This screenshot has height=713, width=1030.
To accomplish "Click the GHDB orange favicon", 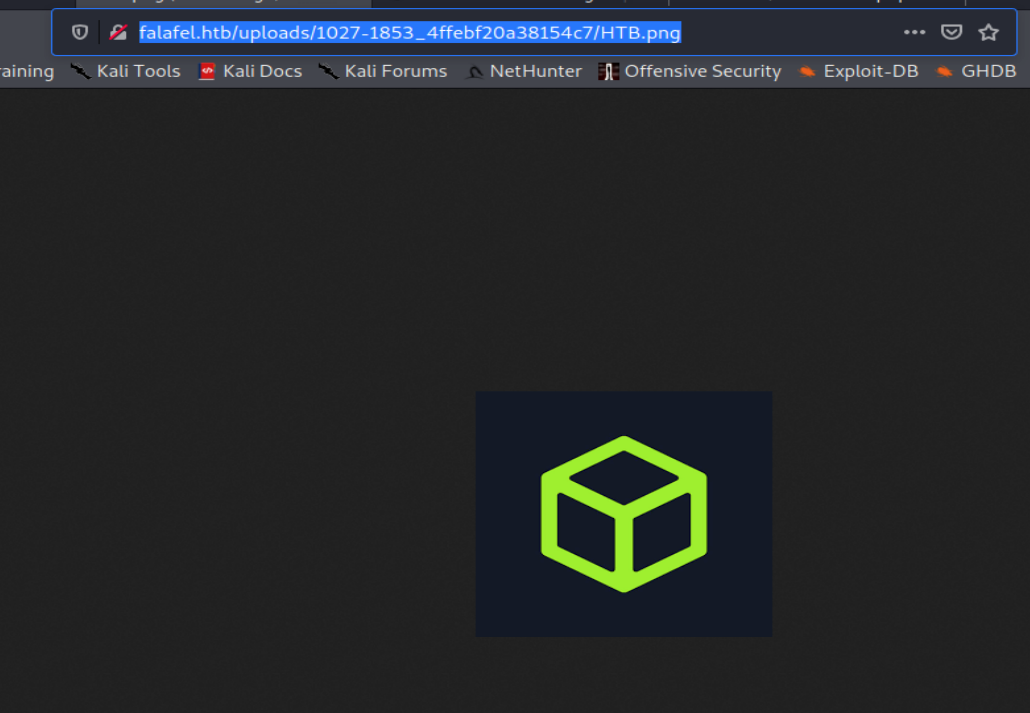I will (x=945, y=71).
